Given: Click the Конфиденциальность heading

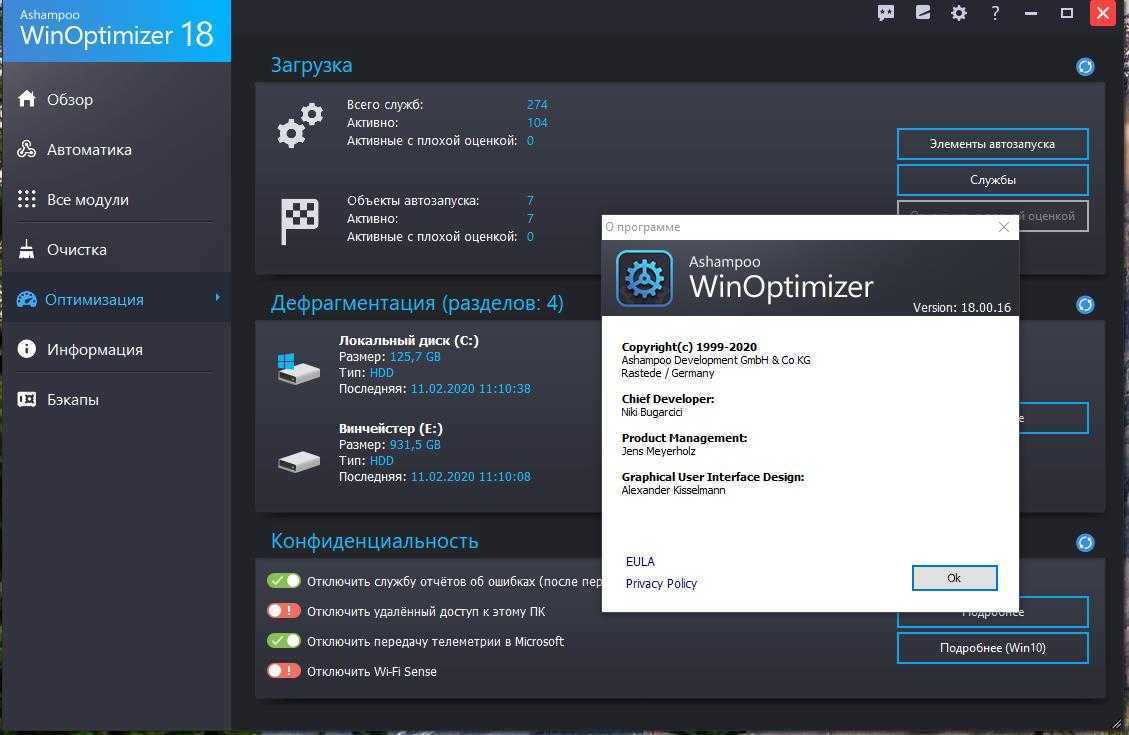Looking at the screenshot, I should [374, 541].
